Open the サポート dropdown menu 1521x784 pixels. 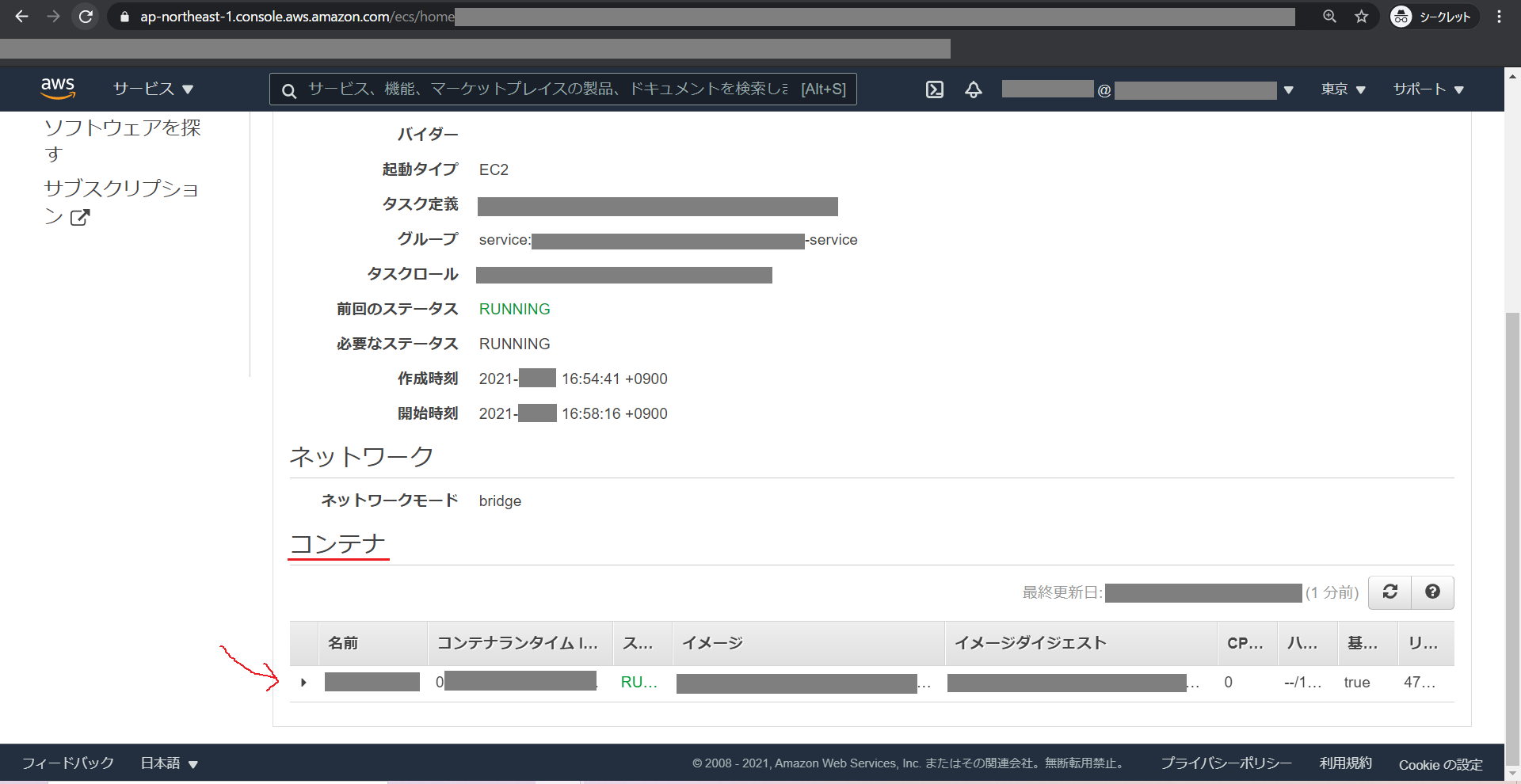pos(1427,89)
